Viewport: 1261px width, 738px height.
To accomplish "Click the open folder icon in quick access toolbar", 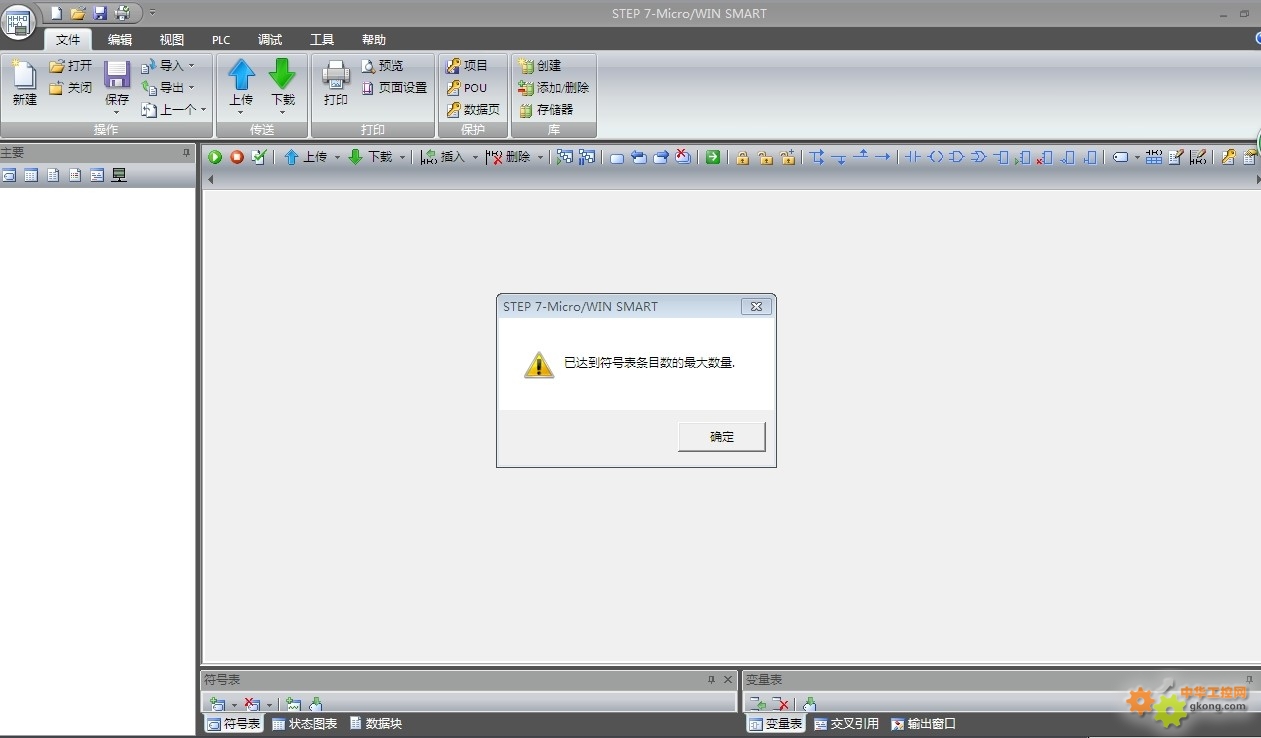I will 78,13.
